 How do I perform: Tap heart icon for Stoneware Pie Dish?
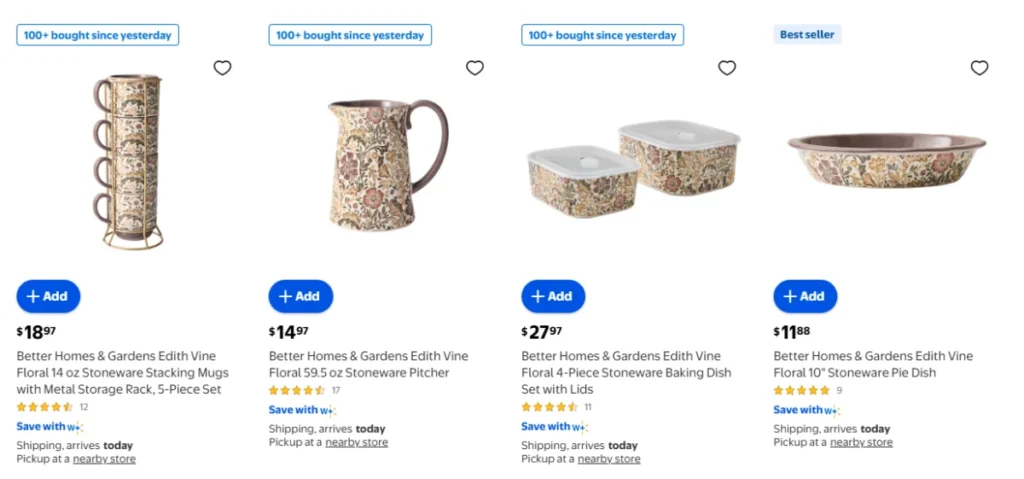(x=979, y=68)
